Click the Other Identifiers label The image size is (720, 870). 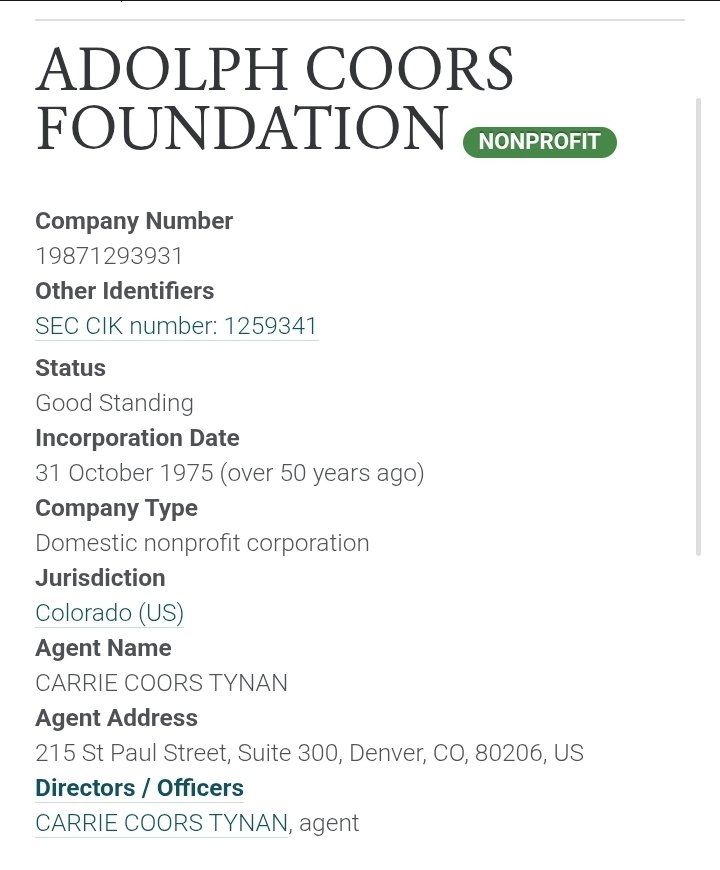pos(124,291)
